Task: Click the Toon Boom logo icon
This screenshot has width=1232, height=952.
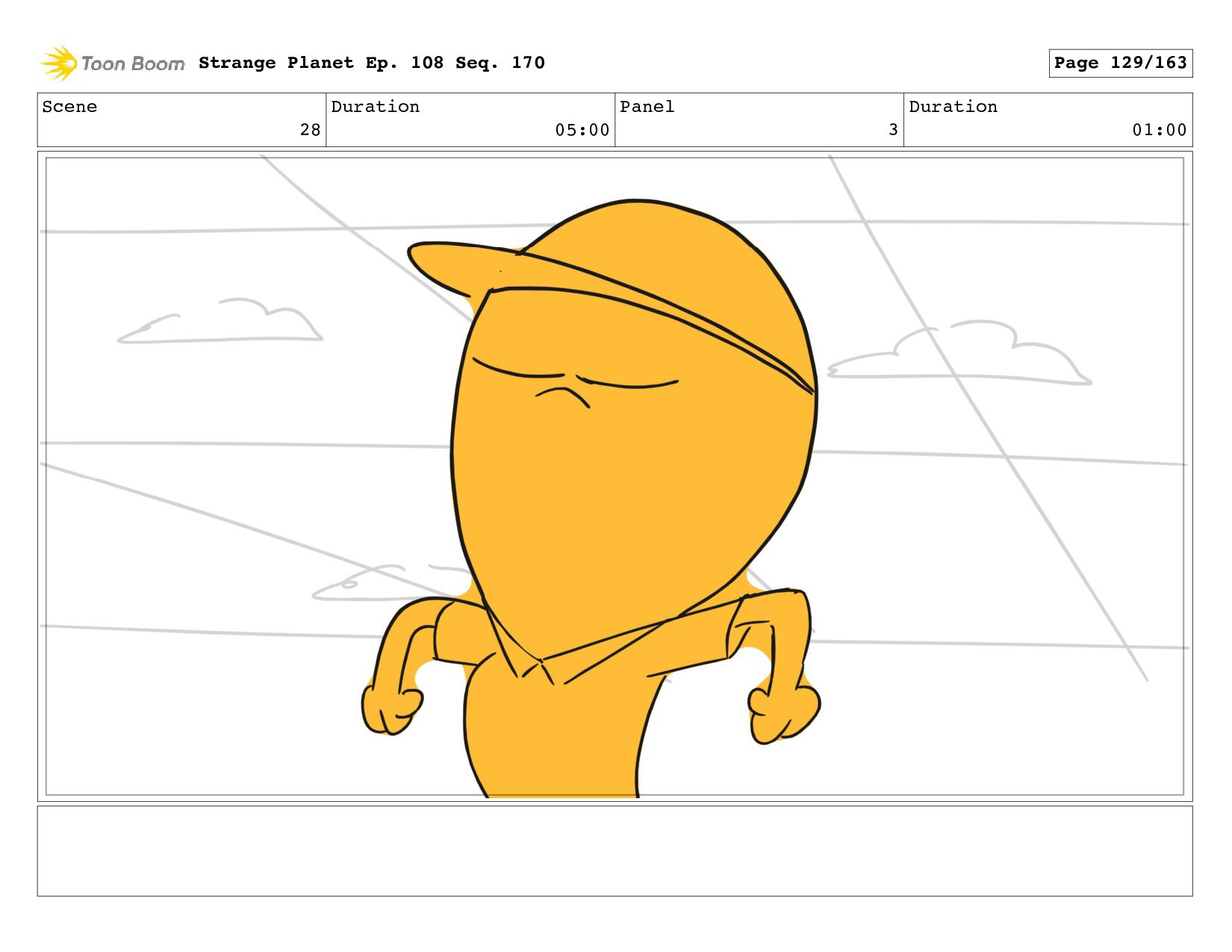Action: click(59, 63)
